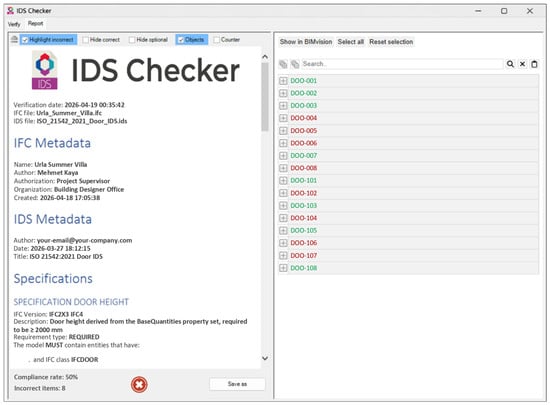The image size is (550, 405).
Task: Select the DOO-102 object label
Action: (x=303, y=193)
